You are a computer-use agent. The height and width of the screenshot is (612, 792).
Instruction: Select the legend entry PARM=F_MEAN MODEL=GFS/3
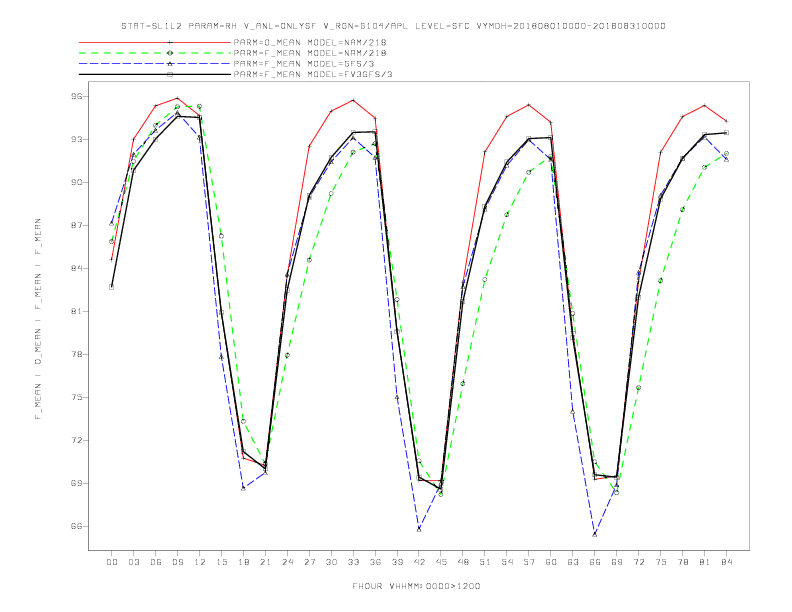click(304, 64)
